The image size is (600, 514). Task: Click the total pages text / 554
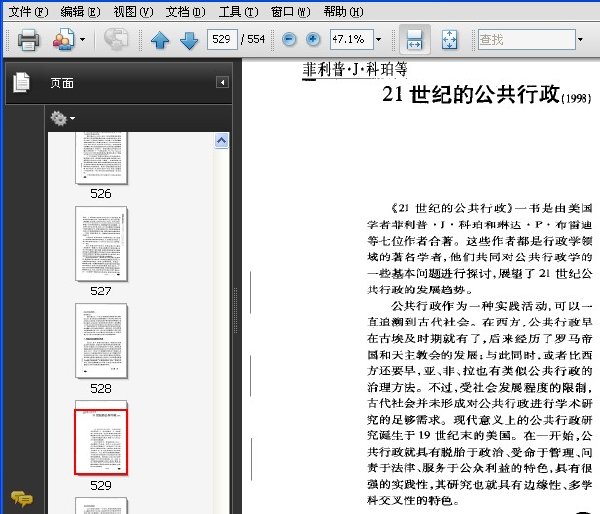[x=253, y=39]
